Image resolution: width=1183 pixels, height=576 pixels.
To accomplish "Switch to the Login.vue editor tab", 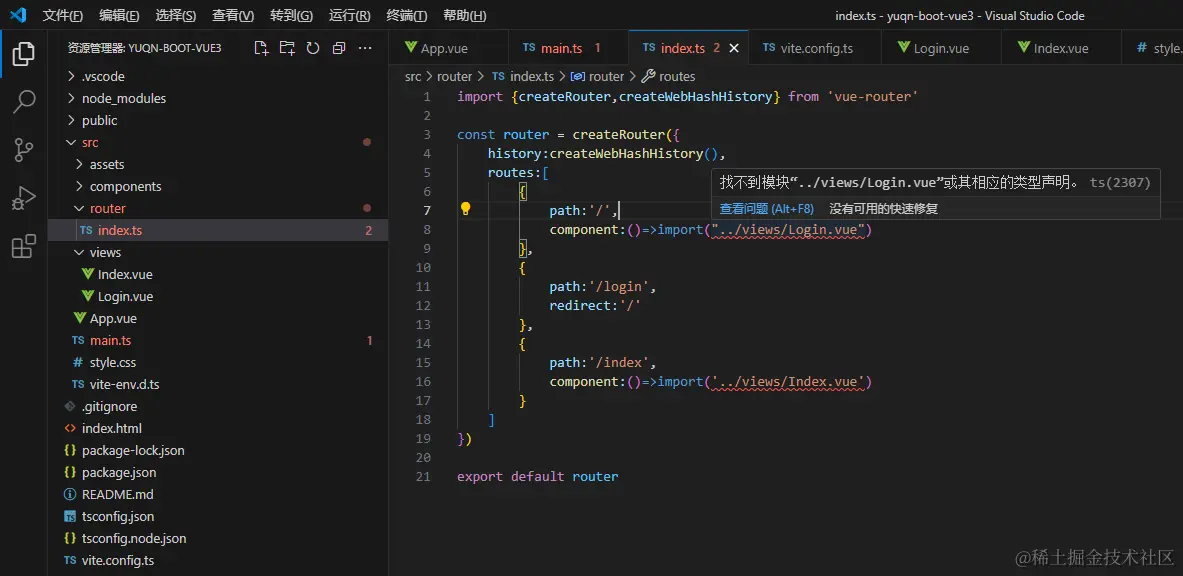I will pyautogui.click(x=942, y=48).
